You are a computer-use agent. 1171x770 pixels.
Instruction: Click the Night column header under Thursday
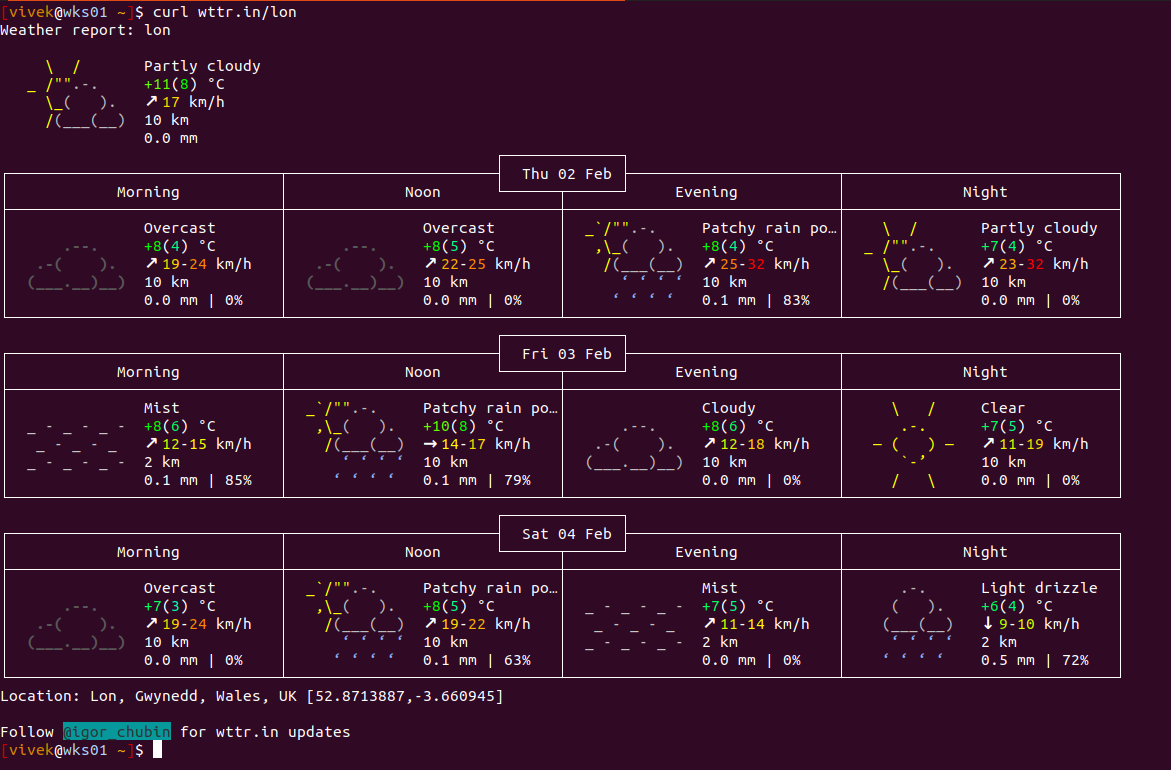(984, 192)
